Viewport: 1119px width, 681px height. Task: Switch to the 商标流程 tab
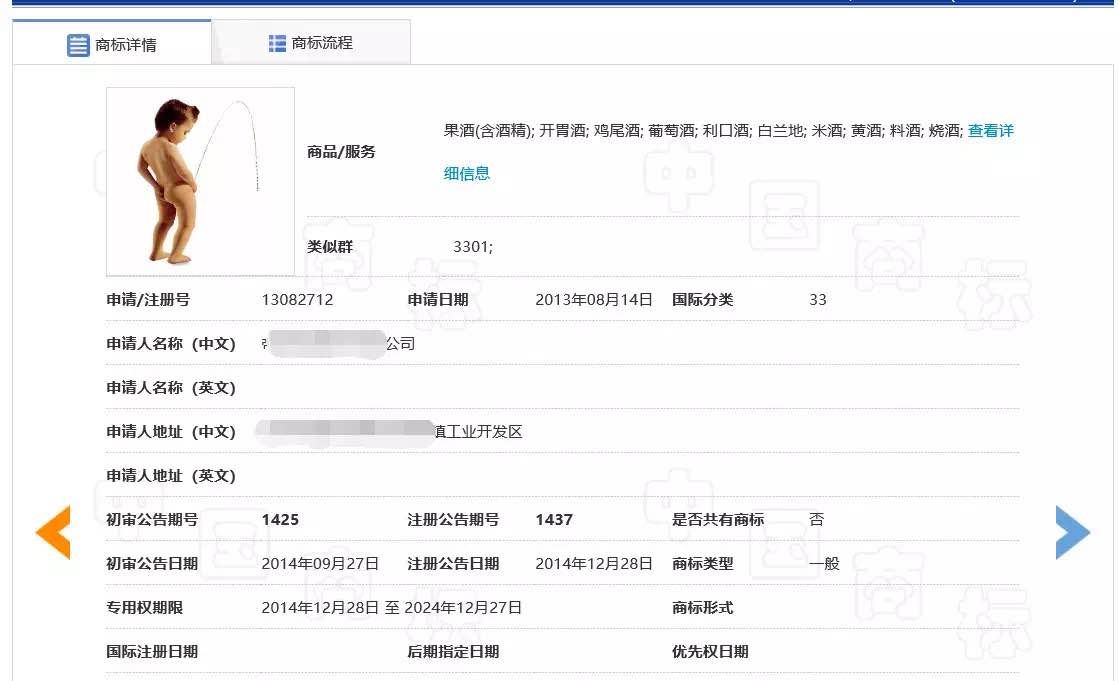[310, 43]
